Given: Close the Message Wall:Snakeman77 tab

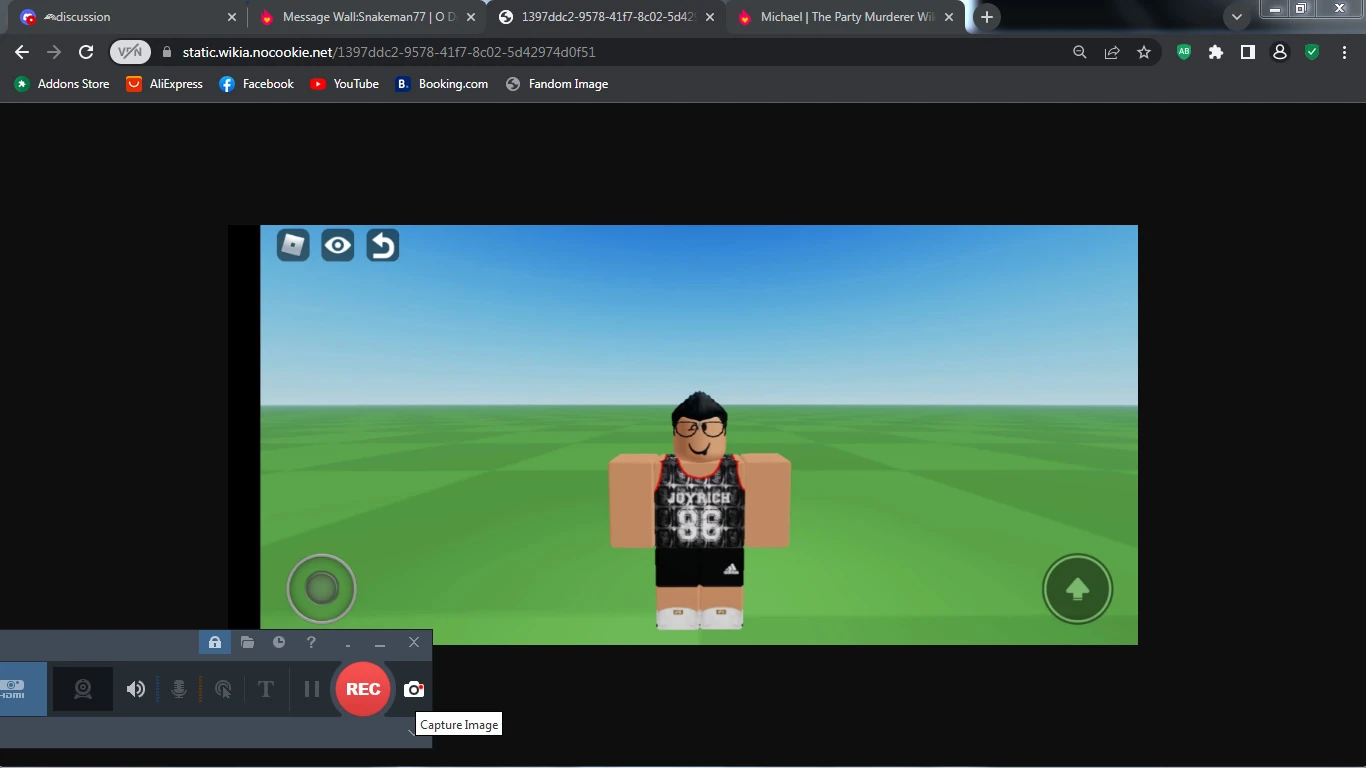Looking at the screenshot, I should tap(471, 17).
